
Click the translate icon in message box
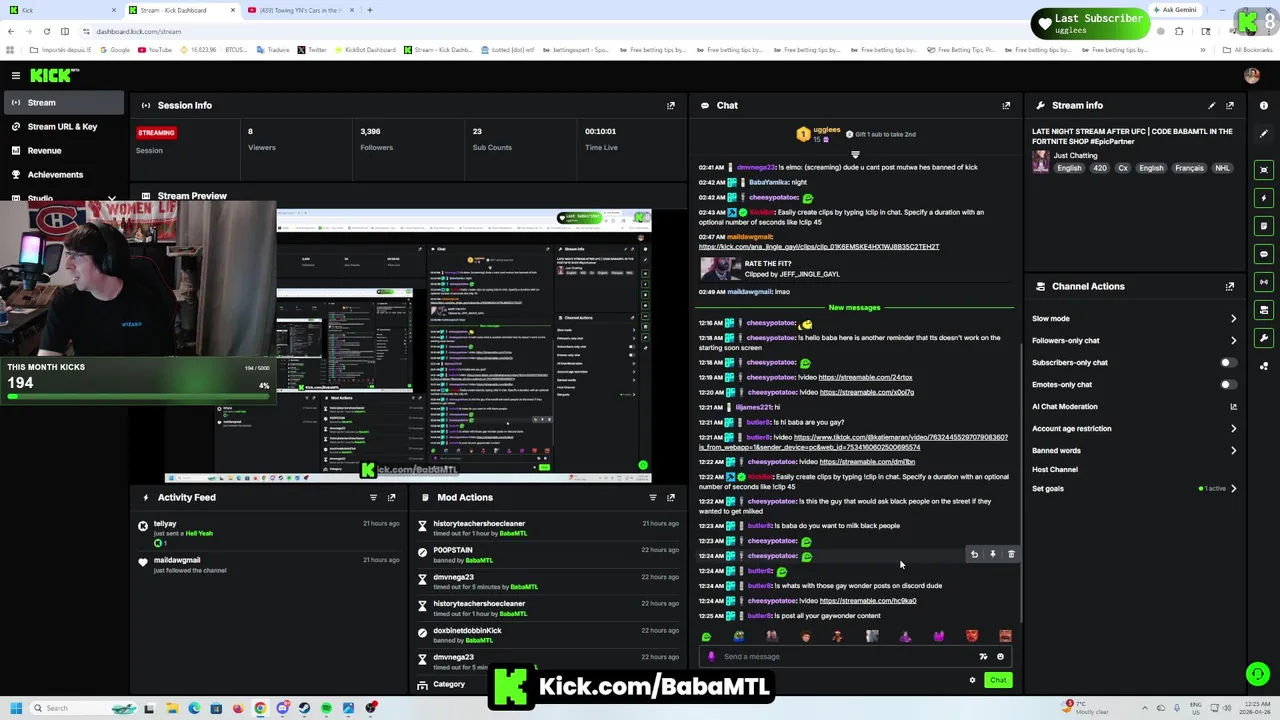(x=983, y=657)
